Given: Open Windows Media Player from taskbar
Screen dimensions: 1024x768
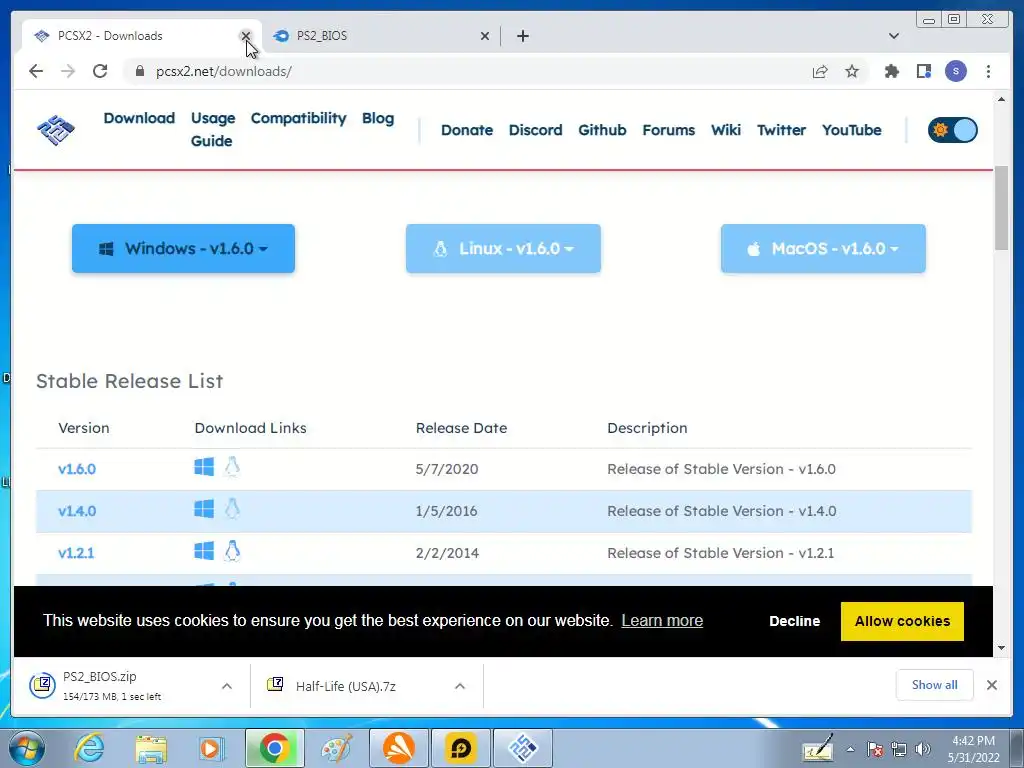Looking at the screenshot, I should (x=211, y=748).
